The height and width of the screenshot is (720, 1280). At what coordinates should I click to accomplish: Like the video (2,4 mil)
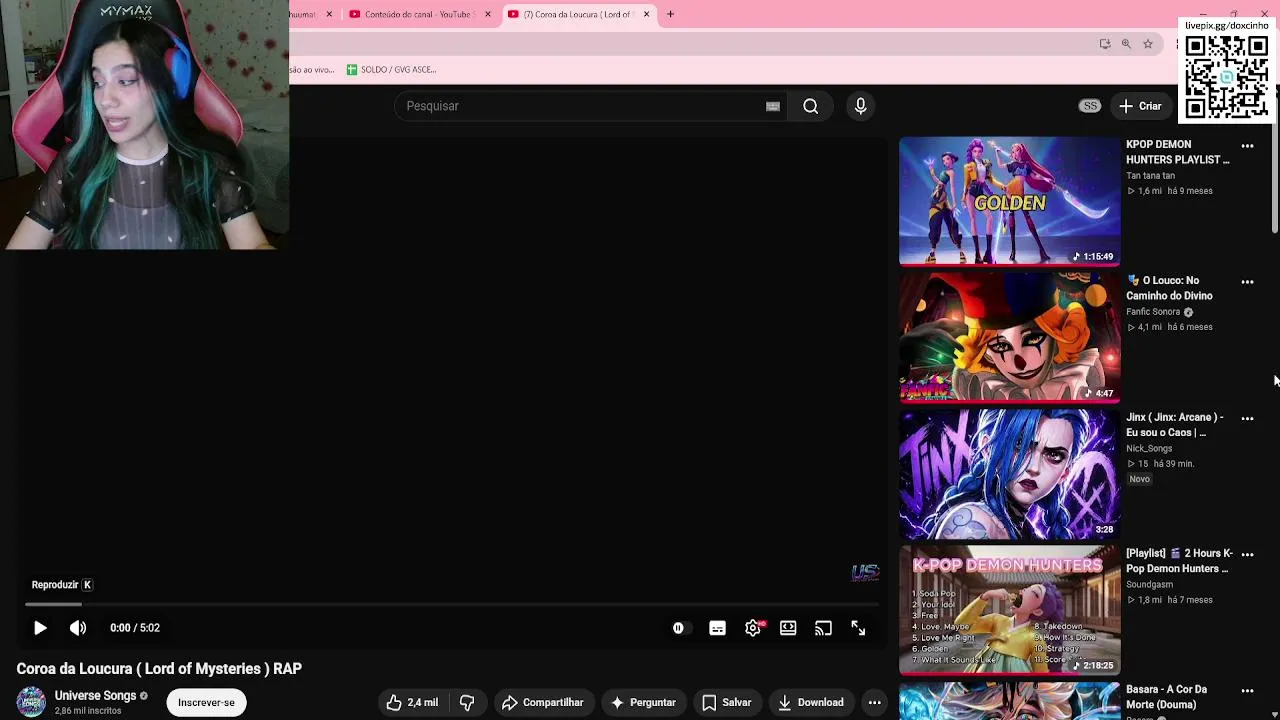click(x=412, y=702)
